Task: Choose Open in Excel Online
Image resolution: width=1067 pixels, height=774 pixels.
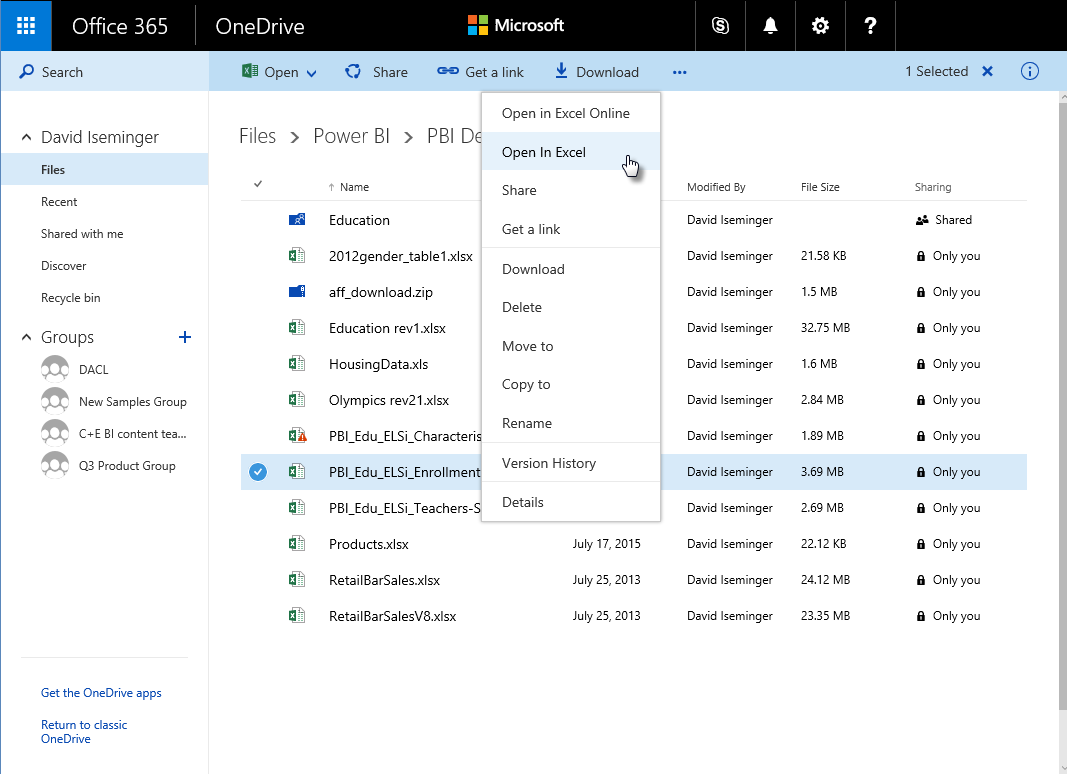Action: tap(571, 113)
